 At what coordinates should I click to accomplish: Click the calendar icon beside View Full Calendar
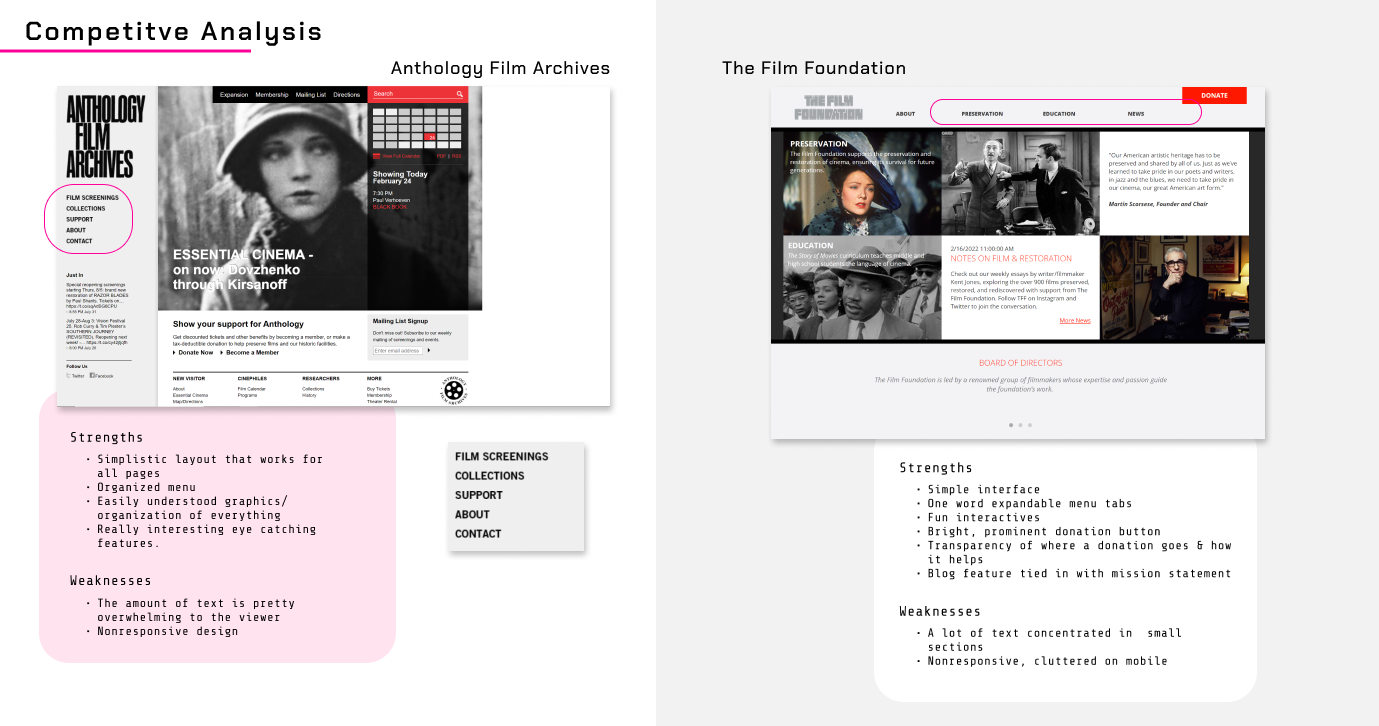[376, 156]
